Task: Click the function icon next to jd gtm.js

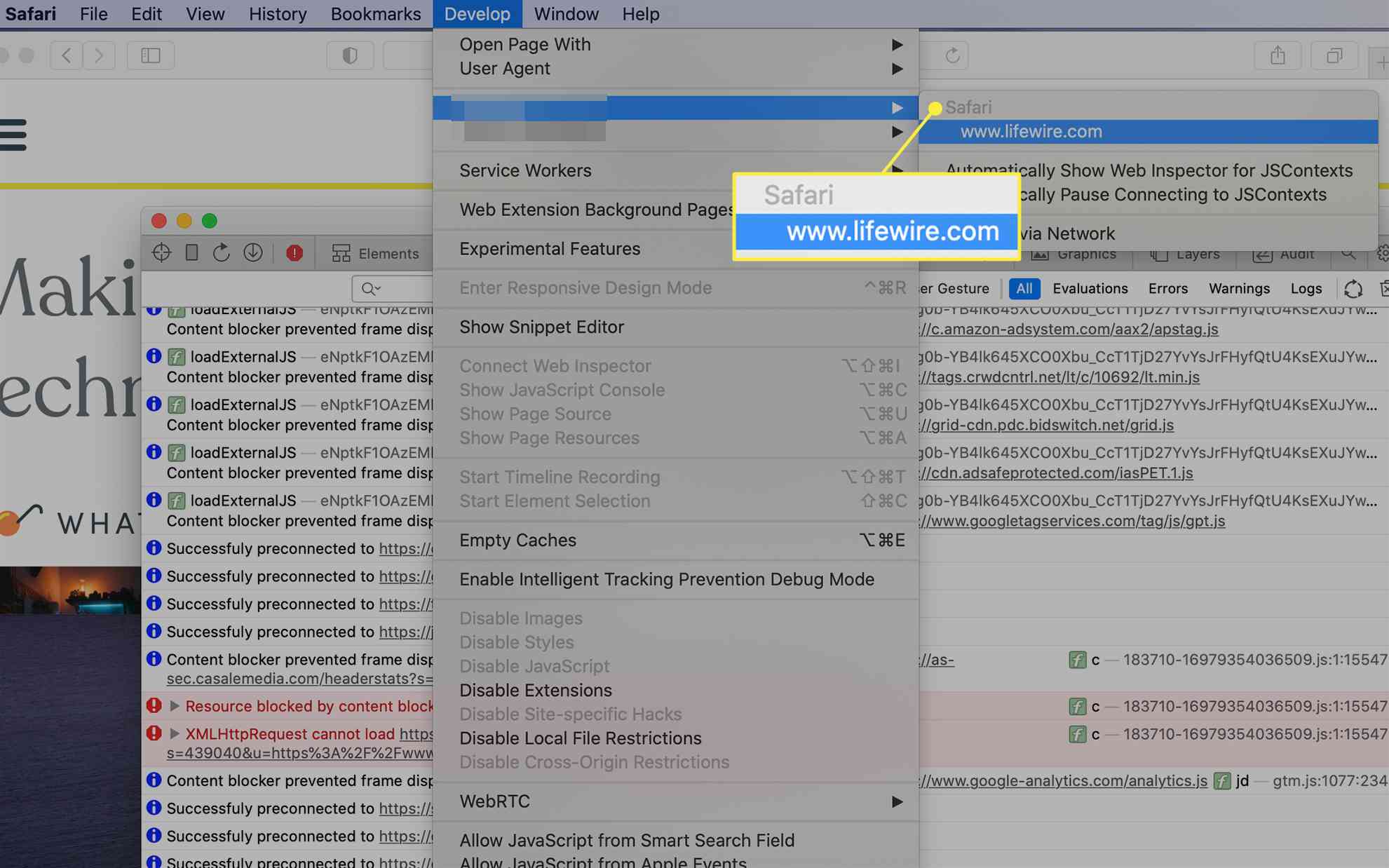Action: [1222, 780]
